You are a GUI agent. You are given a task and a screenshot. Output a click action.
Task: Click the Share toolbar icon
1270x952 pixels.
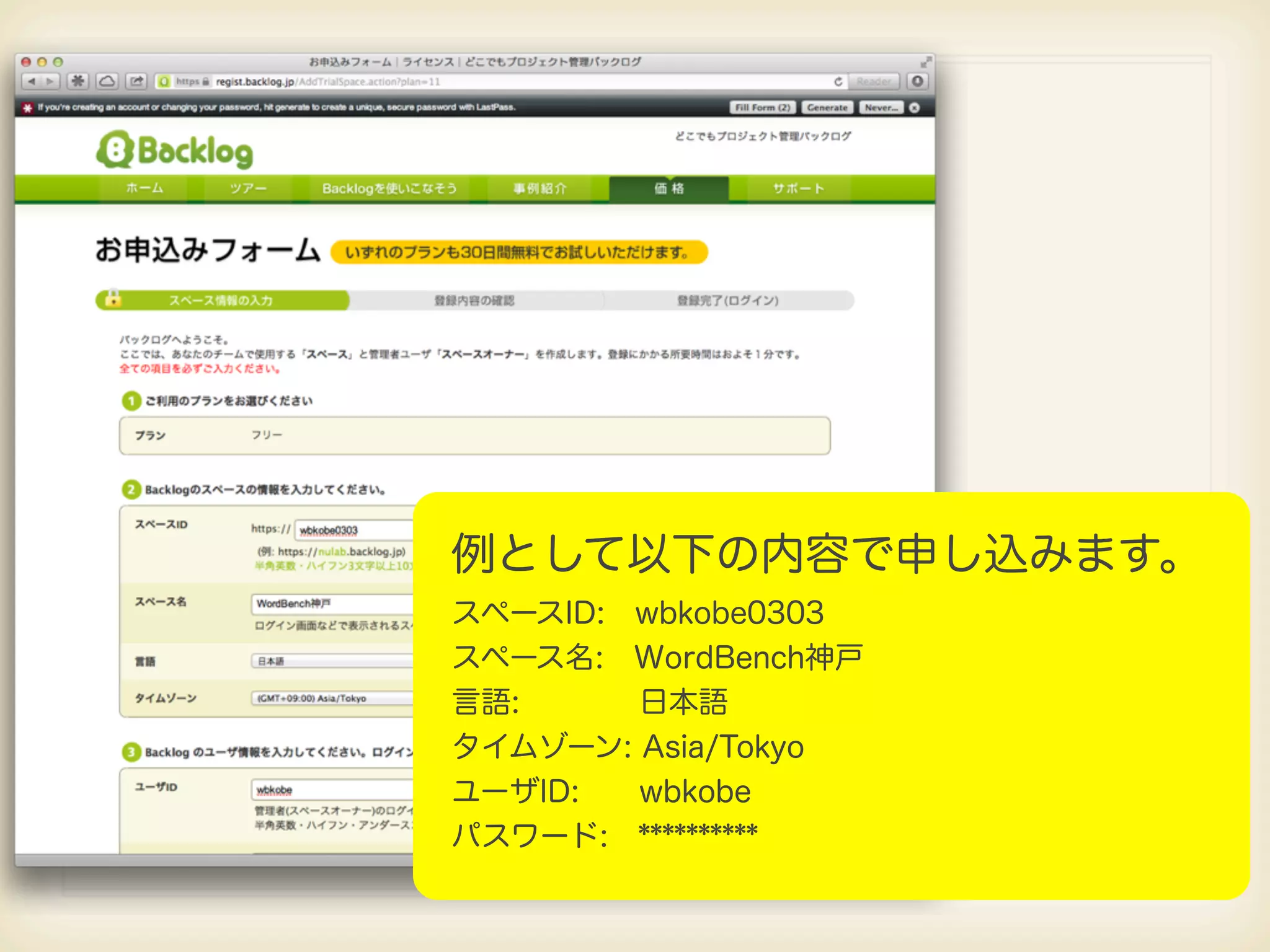(x=136, y=81)
